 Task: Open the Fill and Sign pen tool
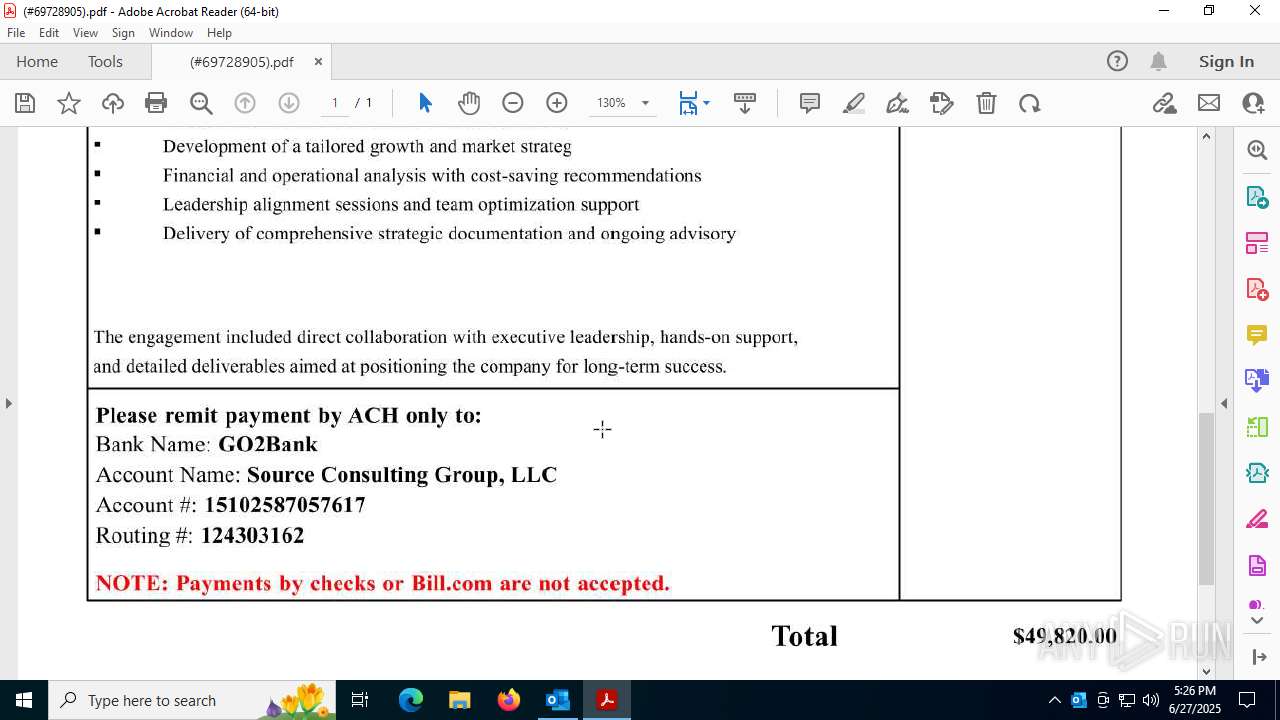(898, 103)
